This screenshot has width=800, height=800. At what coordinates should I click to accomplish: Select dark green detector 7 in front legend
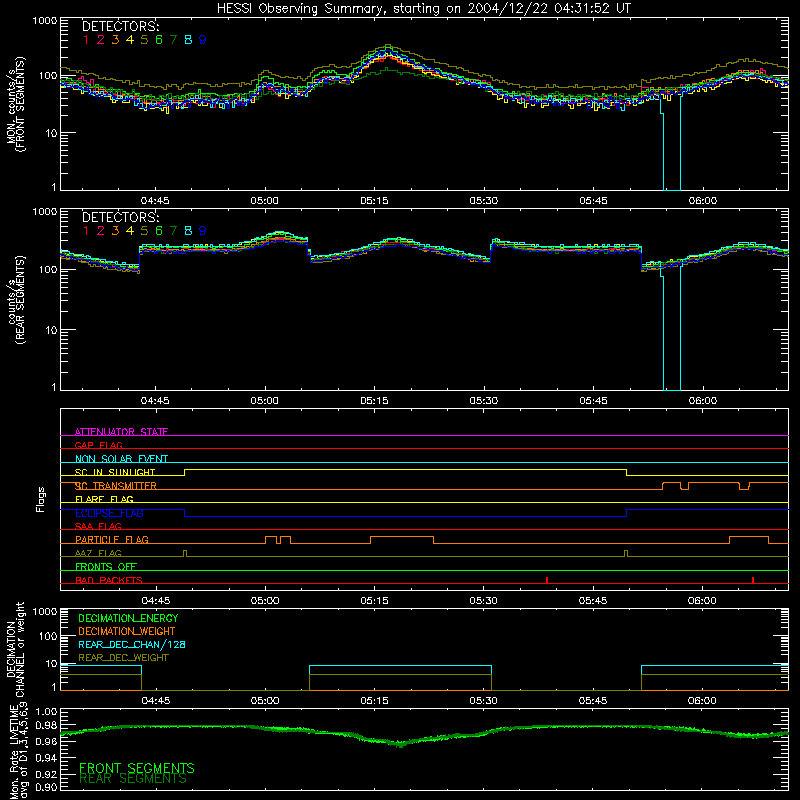173,40
